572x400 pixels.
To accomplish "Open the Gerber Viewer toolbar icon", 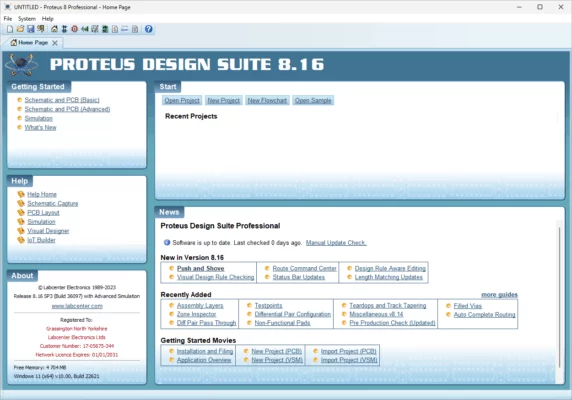I will pyautogui.click(x=95, y=29).
